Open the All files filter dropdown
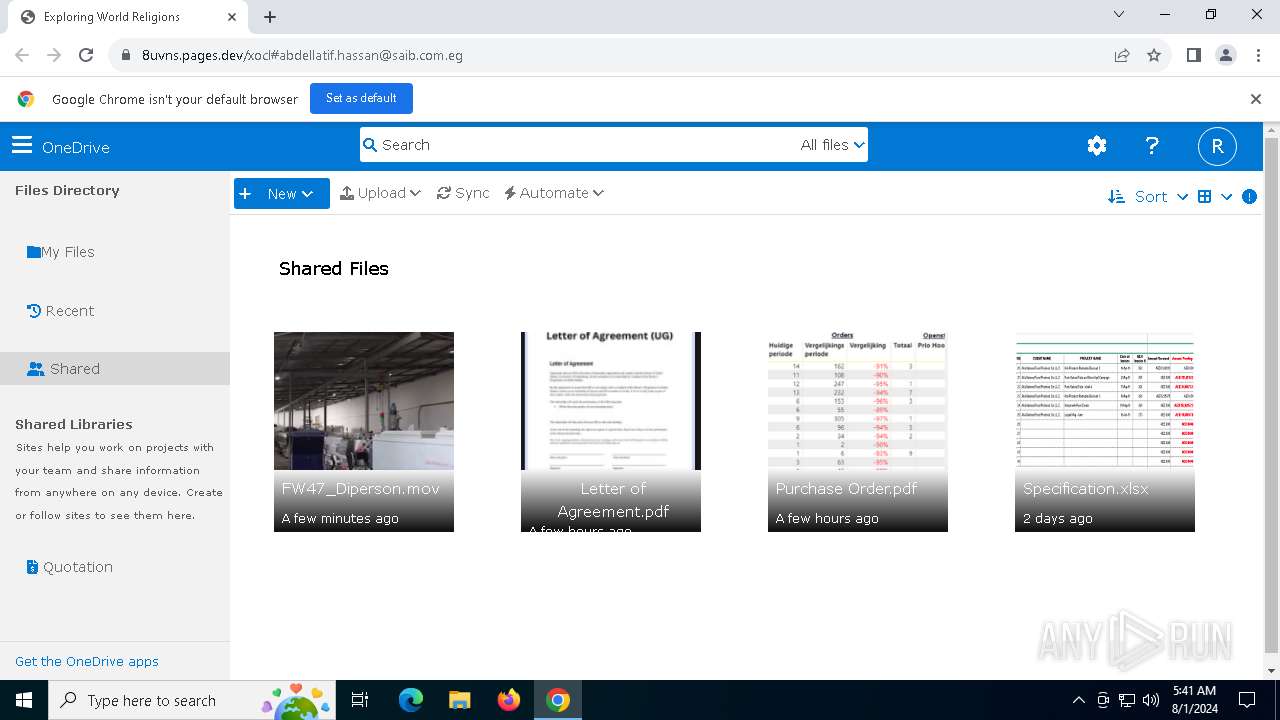This screenshot has height=720, width=1280. [832, 145]
